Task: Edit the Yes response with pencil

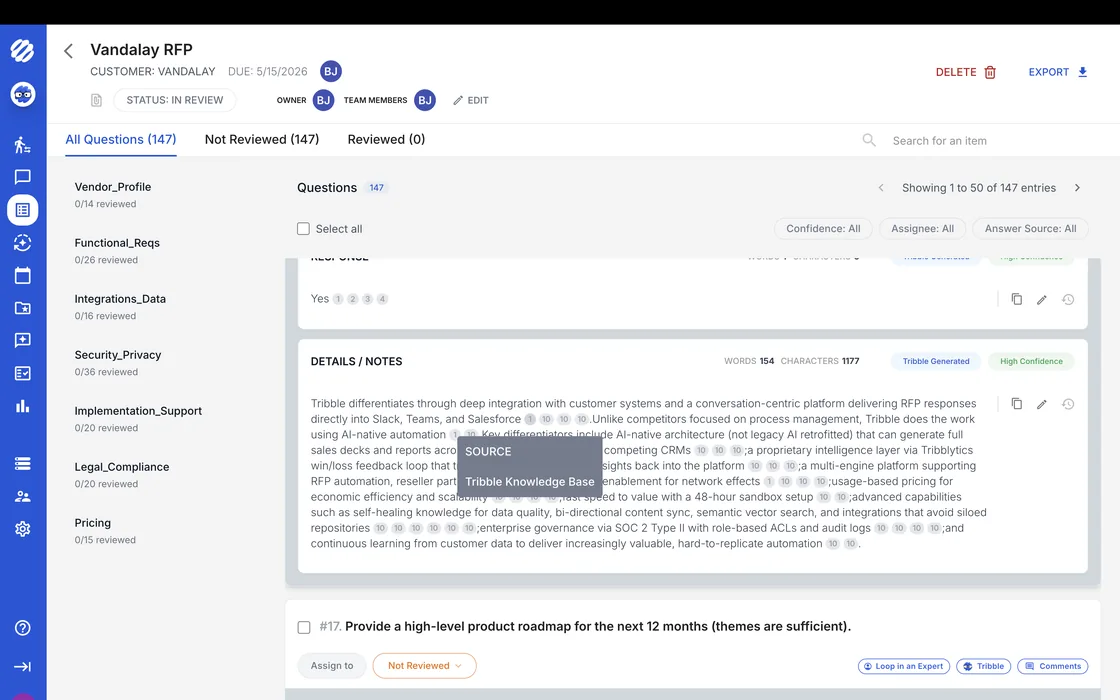Action: tap(1042, 300)
